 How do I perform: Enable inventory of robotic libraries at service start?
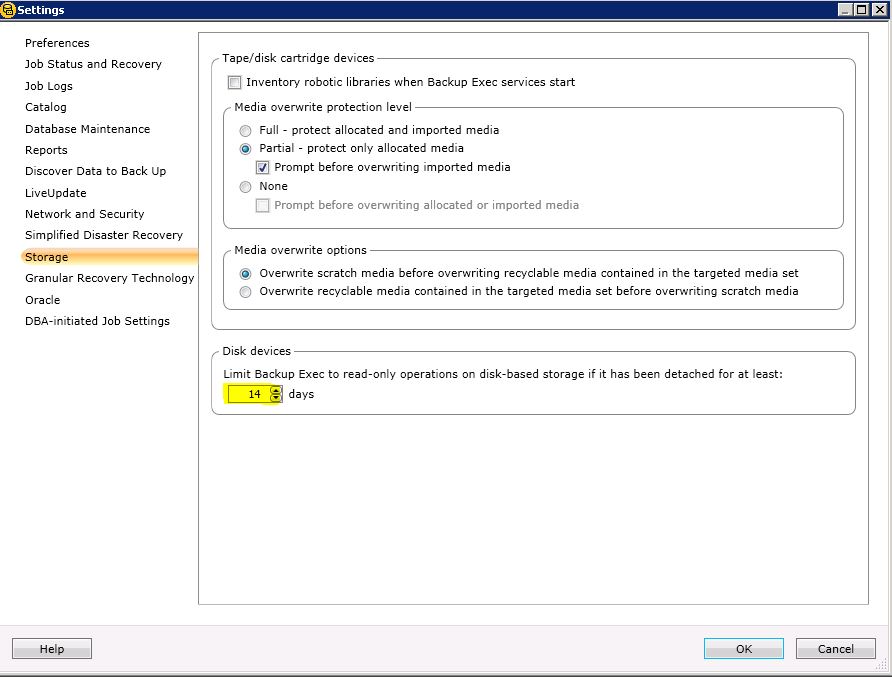click(x=234, y=82)
